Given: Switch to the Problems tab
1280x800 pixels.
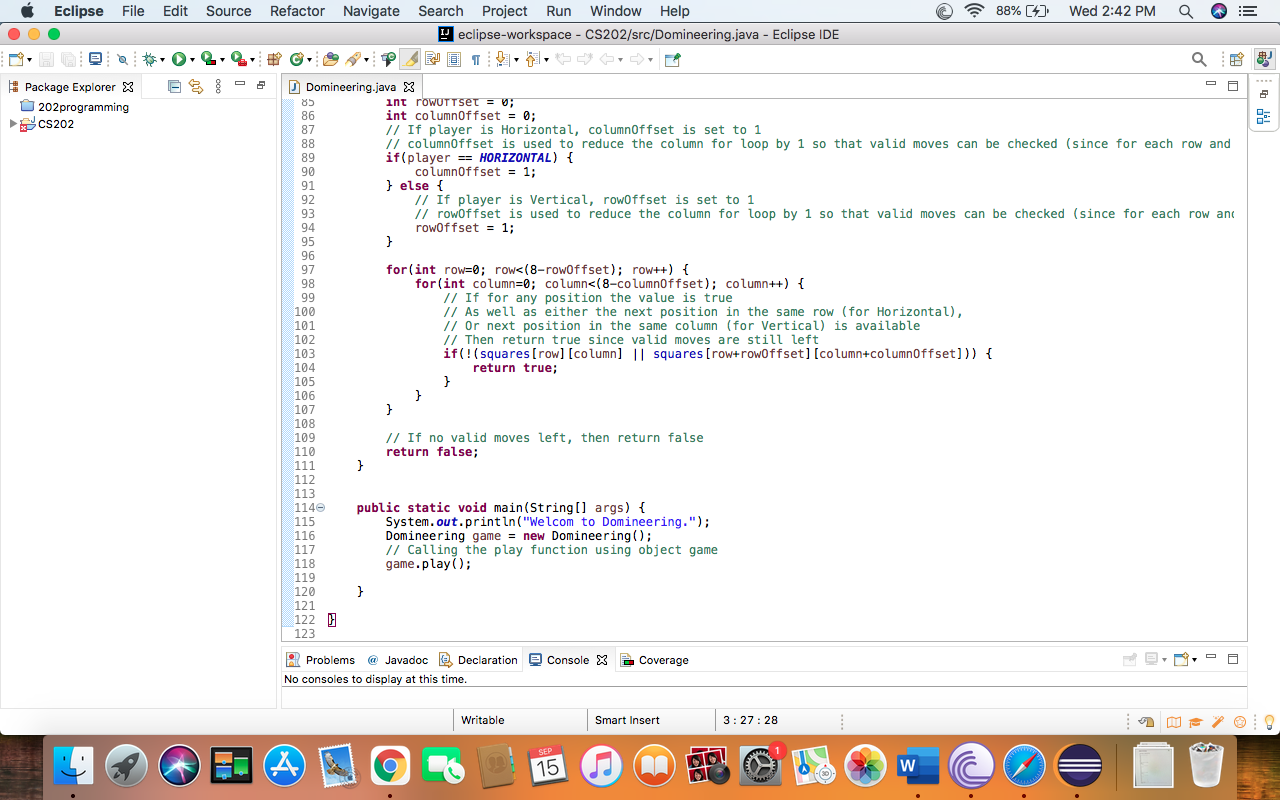Looking at the screenshot, I should pyautogui.click(x=320, y=660).
